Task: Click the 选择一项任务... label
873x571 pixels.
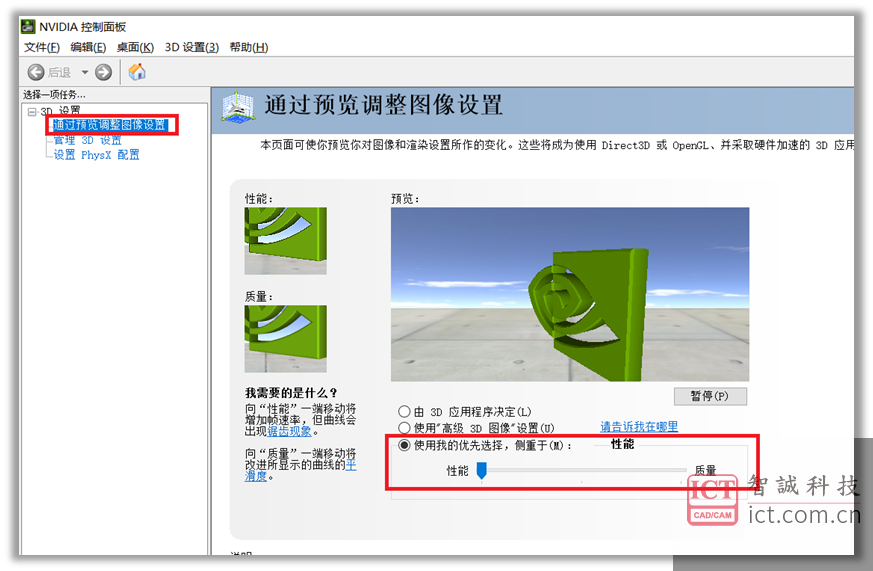Action: [54, 95]
